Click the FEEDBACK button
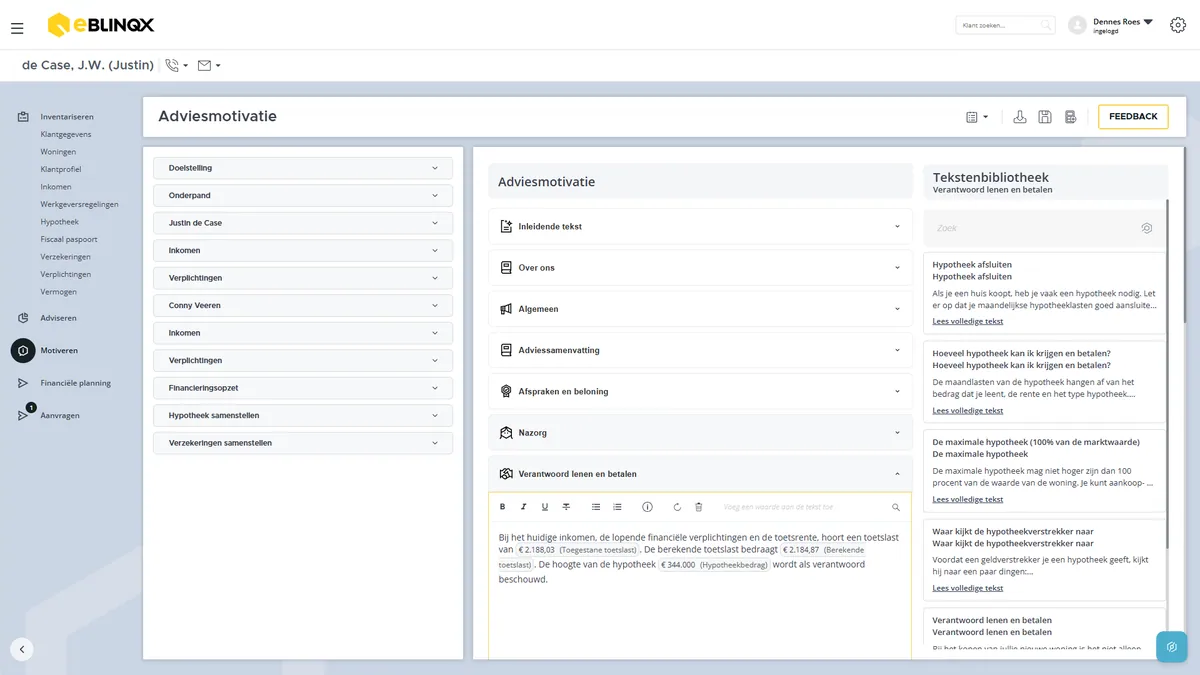The width and height of the screenshot is (1200, 675). coord(1133,117)
